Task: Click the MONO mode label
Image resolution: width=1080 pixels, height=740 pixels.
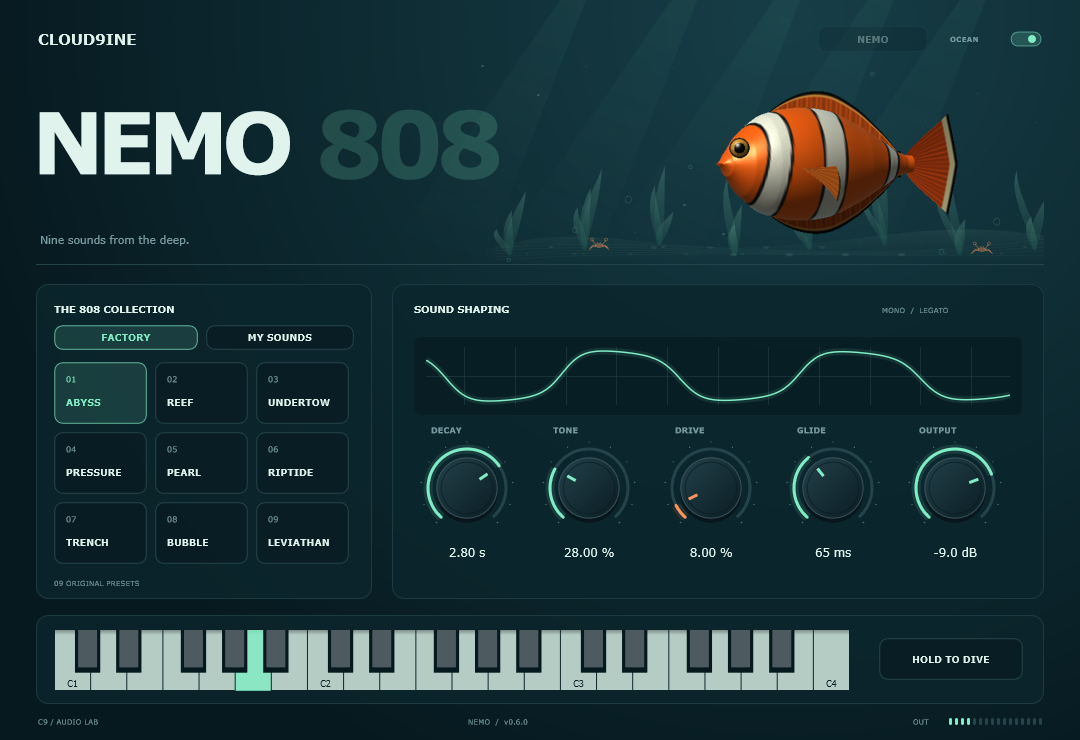Action: [x=893, y=311]
